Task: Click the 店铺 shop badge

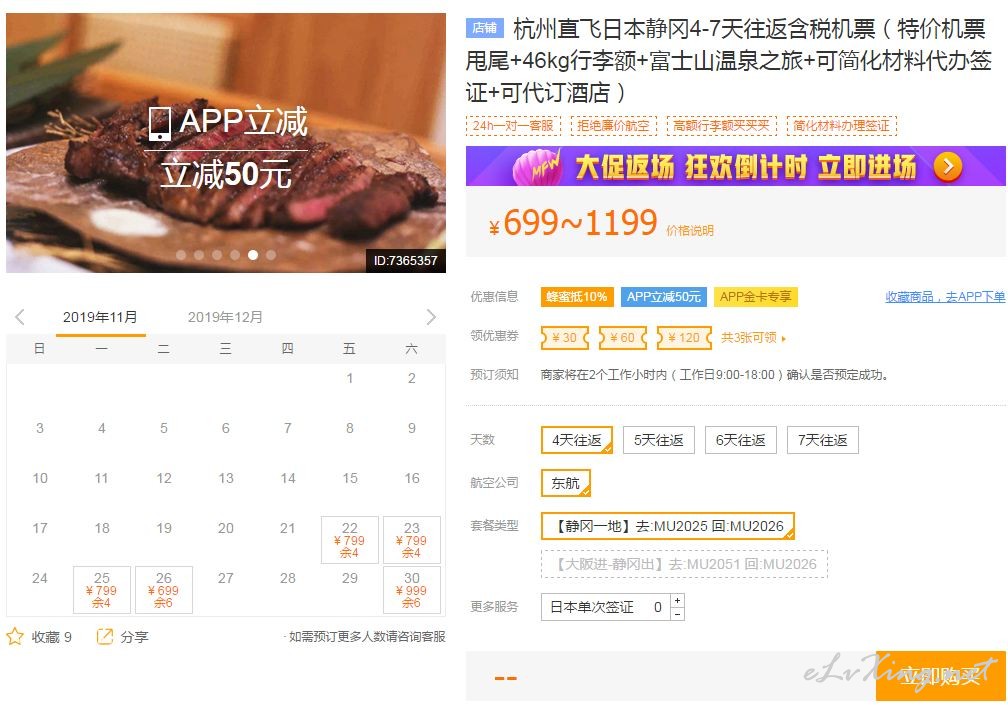Action: point(484,28)
